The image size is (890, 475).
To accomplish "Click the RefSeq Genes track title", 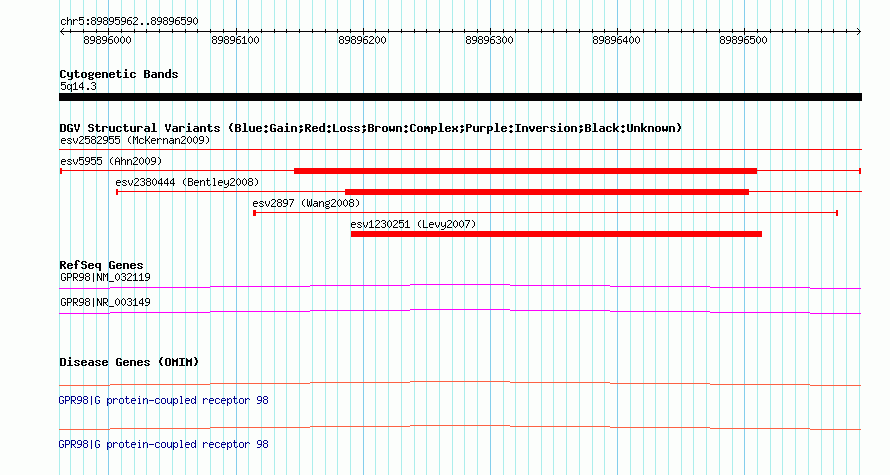I will point(101,265).
